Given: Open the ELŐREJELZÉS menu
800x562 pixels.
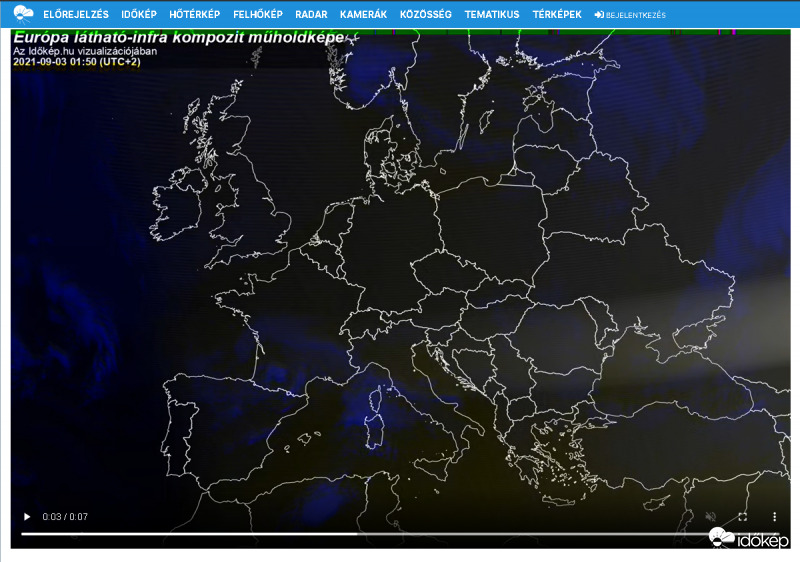Looking at the screenshot, I should [76, 15].
